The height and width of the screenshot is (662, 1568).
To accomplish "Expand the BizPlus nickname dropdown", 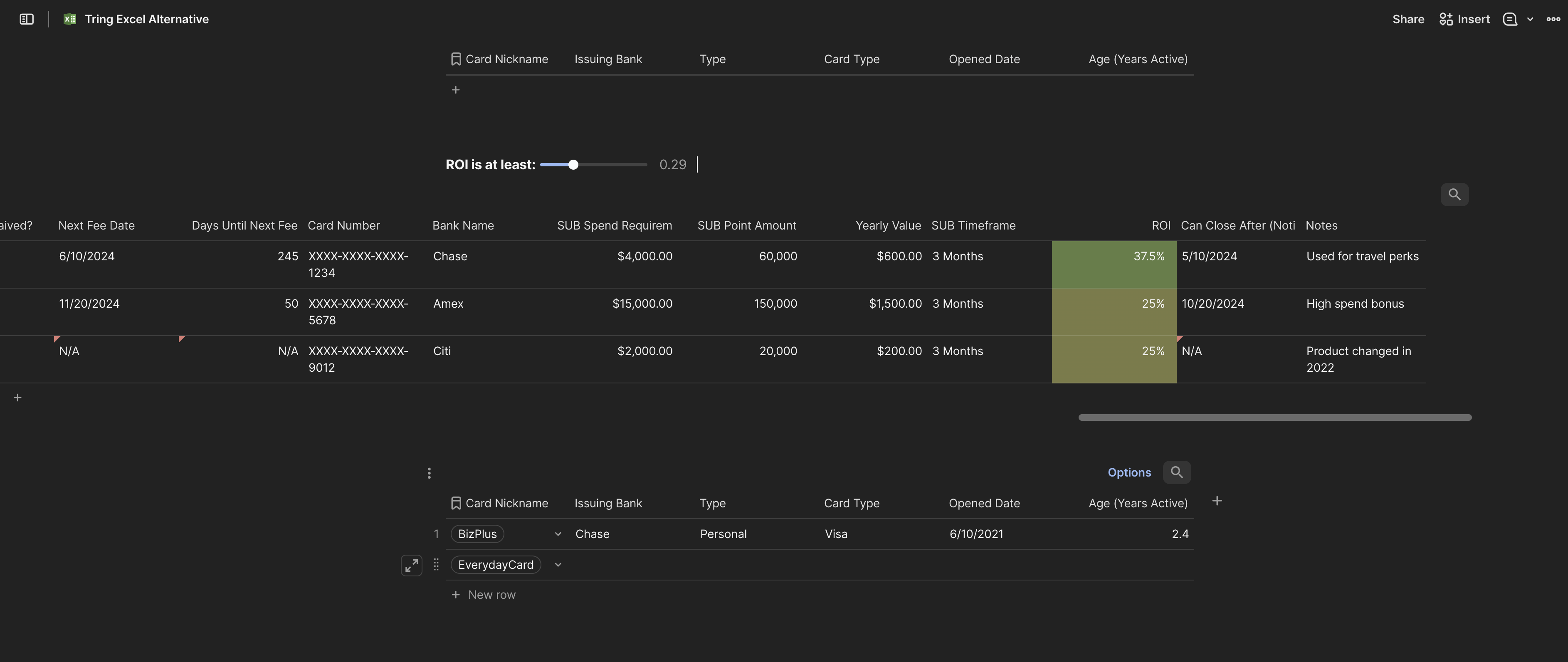I will (x=558, y=534).
